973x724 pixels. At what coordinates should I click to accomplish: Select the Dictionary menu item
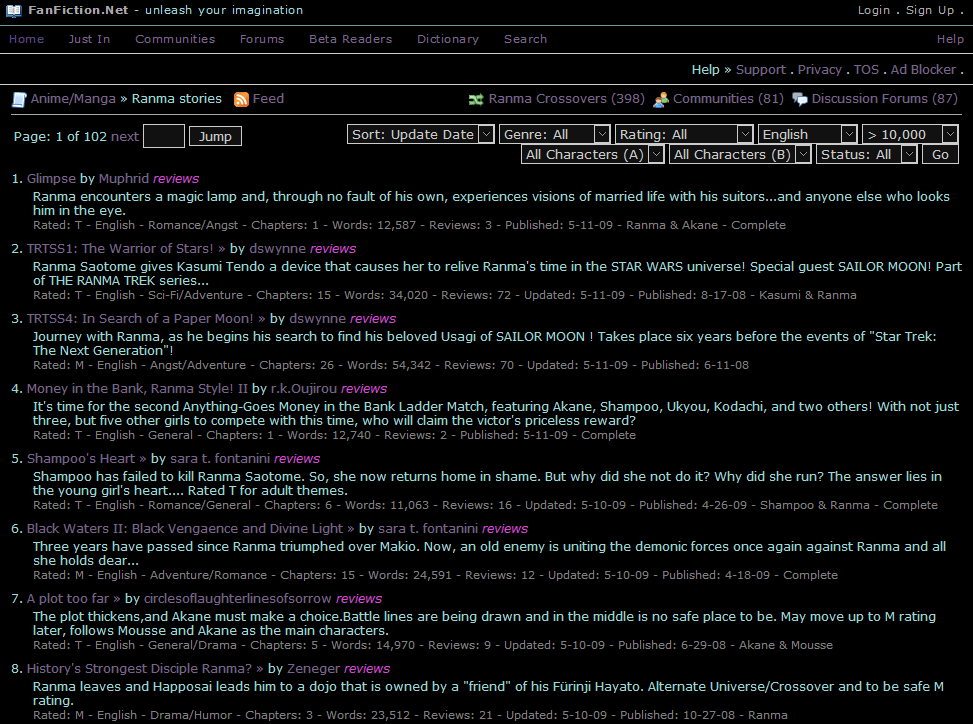click(447, 39)
